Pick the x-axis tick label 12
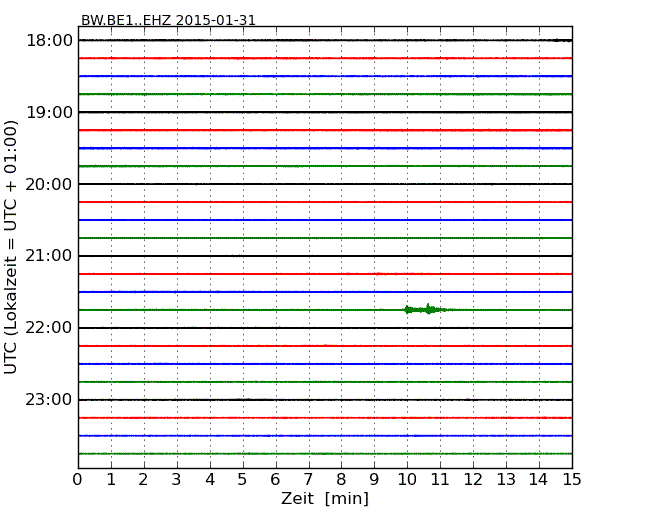 pyautogui.click(x=473, y=479)
